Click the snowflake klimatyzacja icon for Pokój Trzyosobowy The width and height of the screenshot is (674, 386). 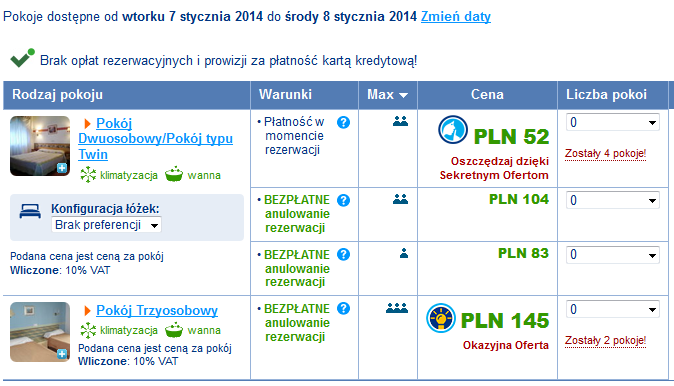point(88,330)
